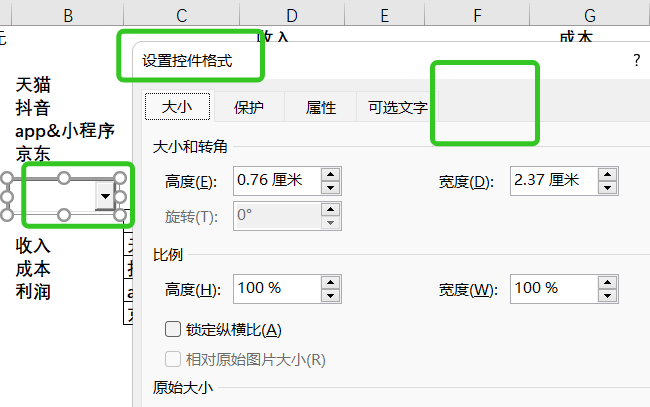The height and width of the screenshot is (407, 650).
Task: Decrease height in 大小和转角 with down arrow
Action: click(331, 187)
